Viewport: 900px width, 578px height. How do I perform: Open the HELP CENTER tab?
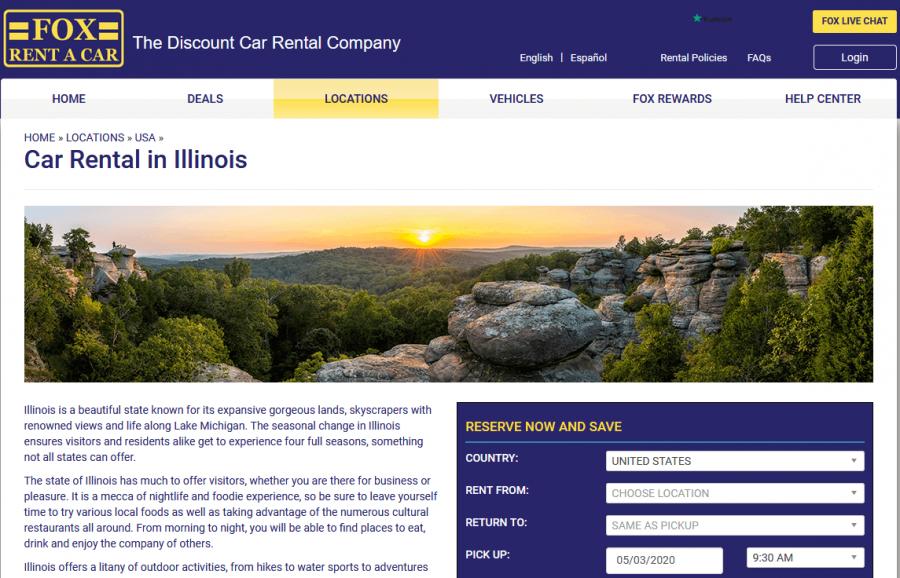823,99
